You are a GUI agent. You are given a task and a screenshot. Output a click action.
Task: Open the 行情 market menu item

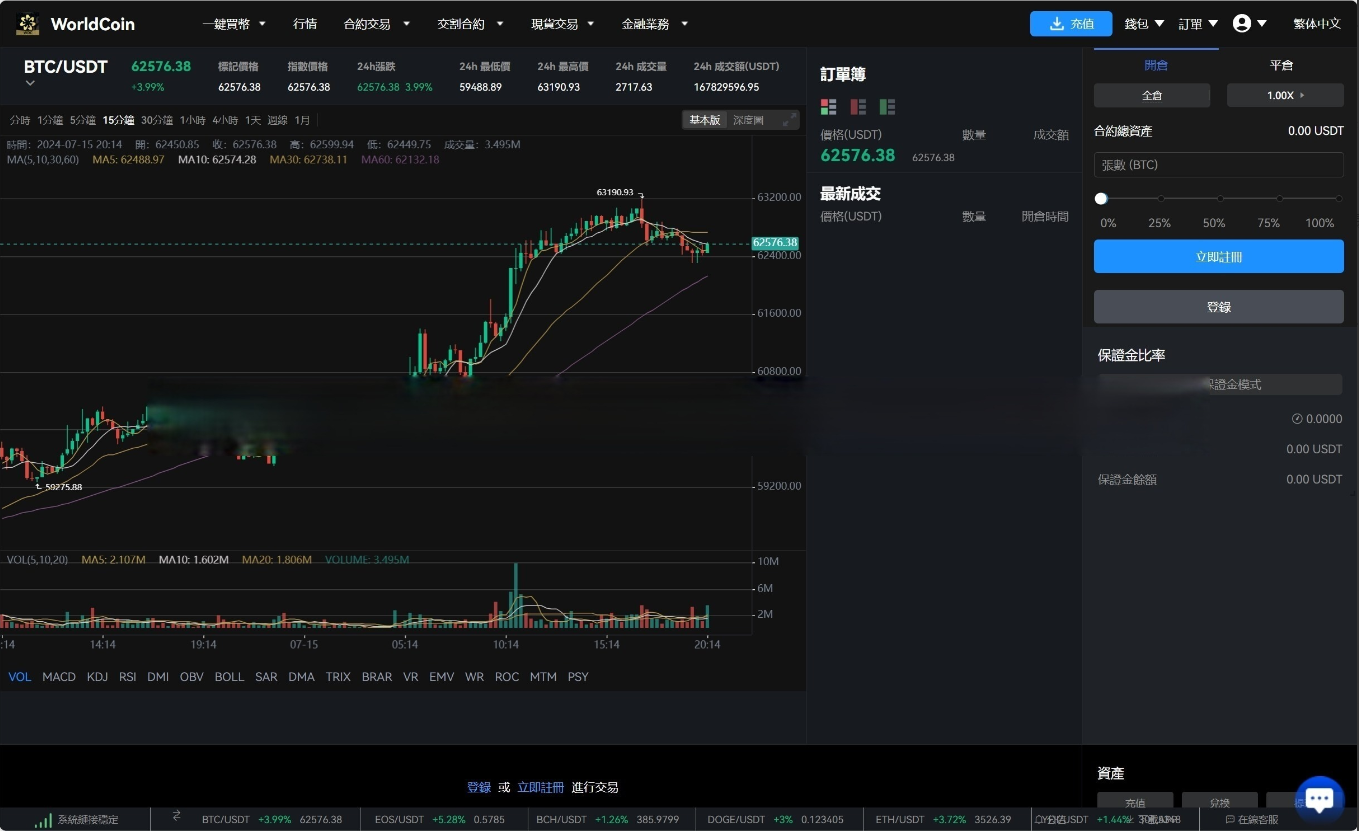305,23
